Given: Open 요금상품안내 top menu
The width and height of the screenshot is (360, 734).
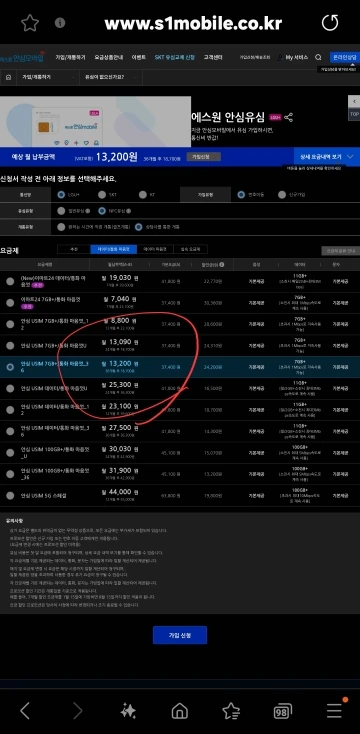Looking at the screenshot, I should (x=108, y=57).
